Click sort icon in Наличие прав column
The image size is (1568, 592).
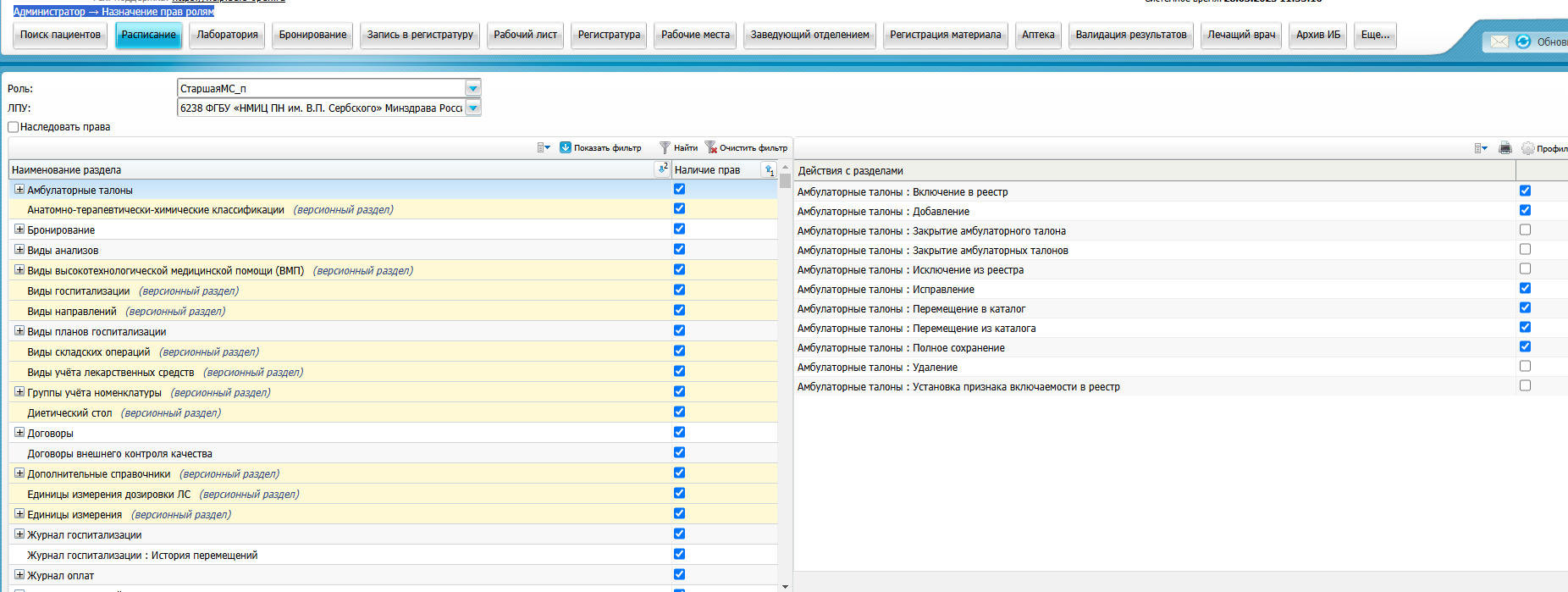[768, 170]
